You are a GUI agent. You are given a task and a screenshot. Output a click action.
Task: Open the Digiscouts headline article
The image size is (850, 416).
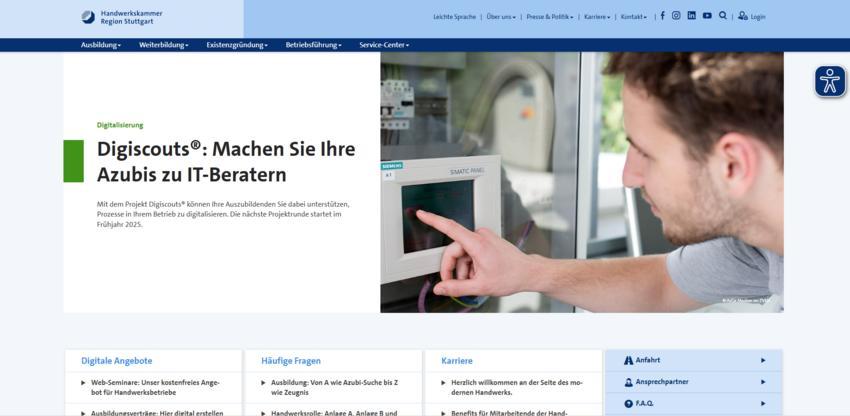coord(226,162)
